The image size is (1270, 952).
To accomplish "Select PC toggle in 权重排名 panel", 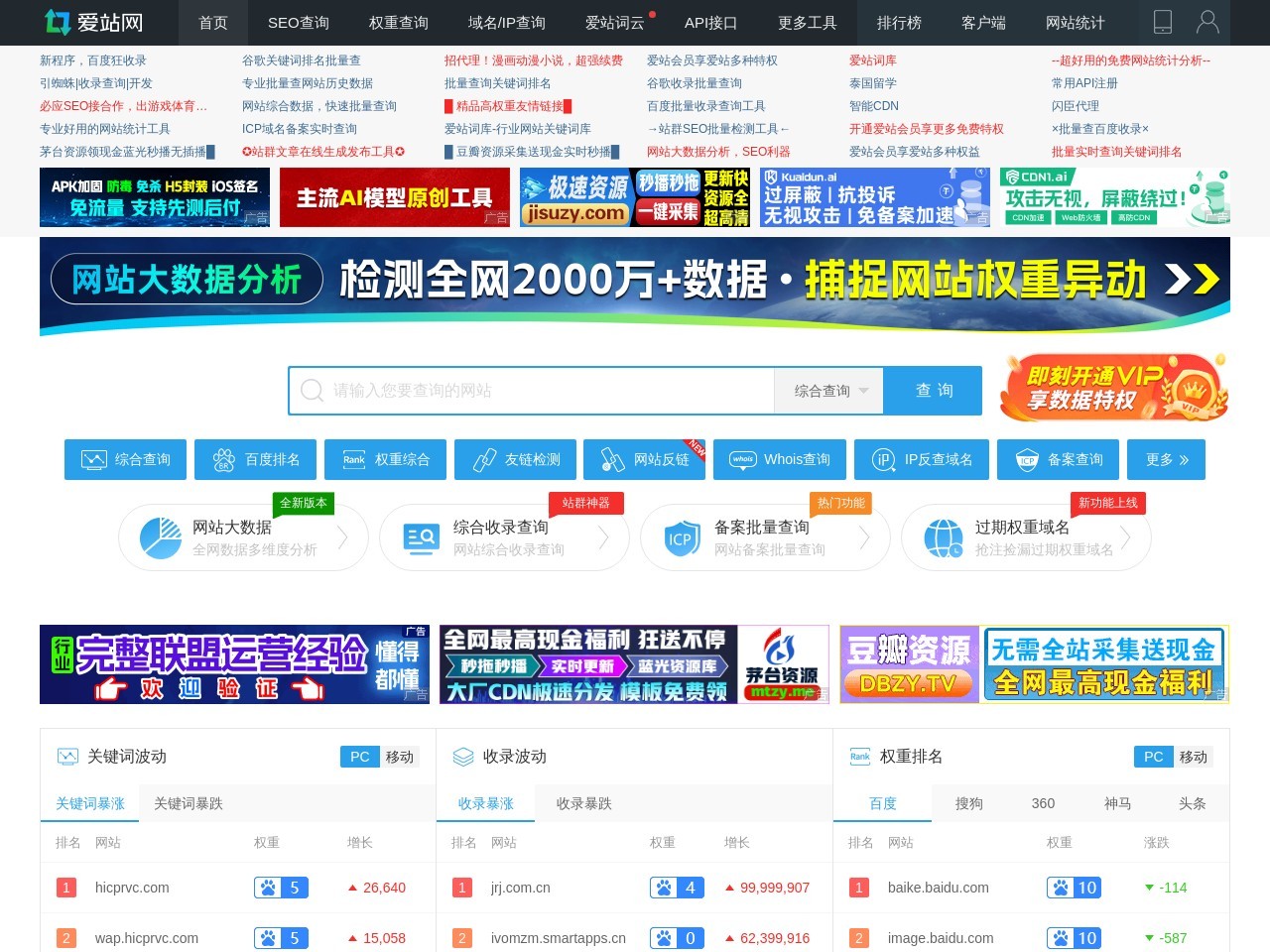I will click(x=1153, y=757).
